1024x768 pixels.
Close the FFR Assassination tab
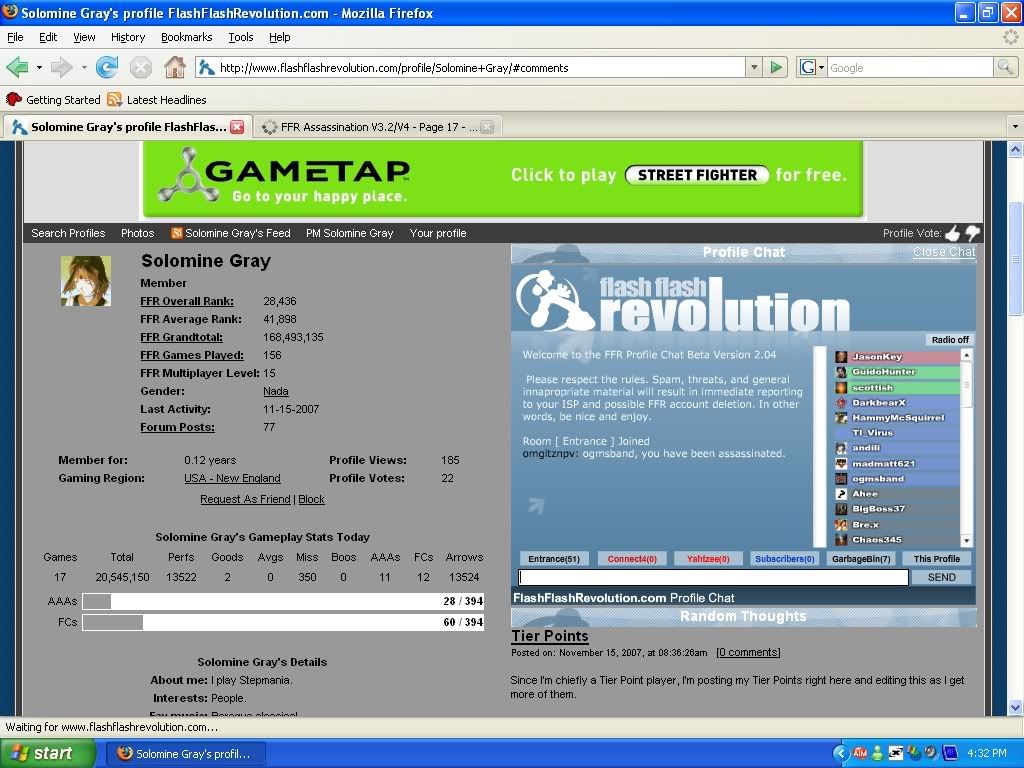pos(486,127)
